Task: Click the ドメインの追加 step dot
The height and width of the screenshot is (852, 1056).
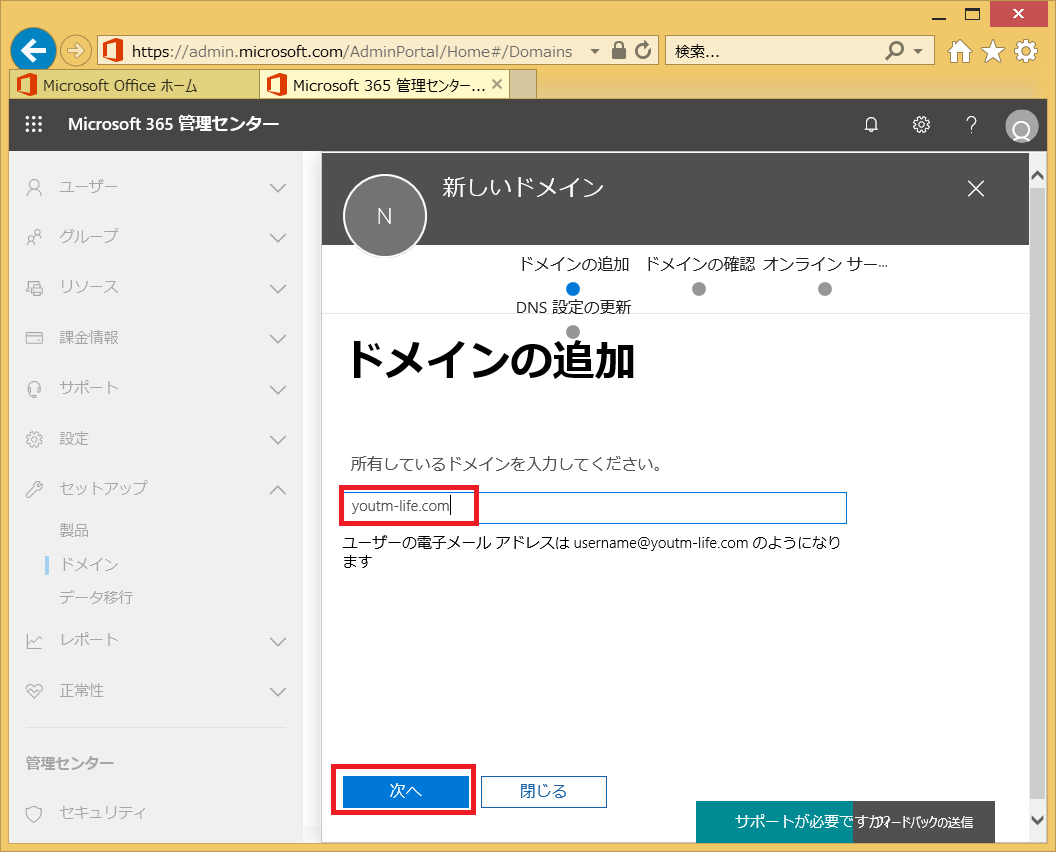Action: tap(573, 289)
